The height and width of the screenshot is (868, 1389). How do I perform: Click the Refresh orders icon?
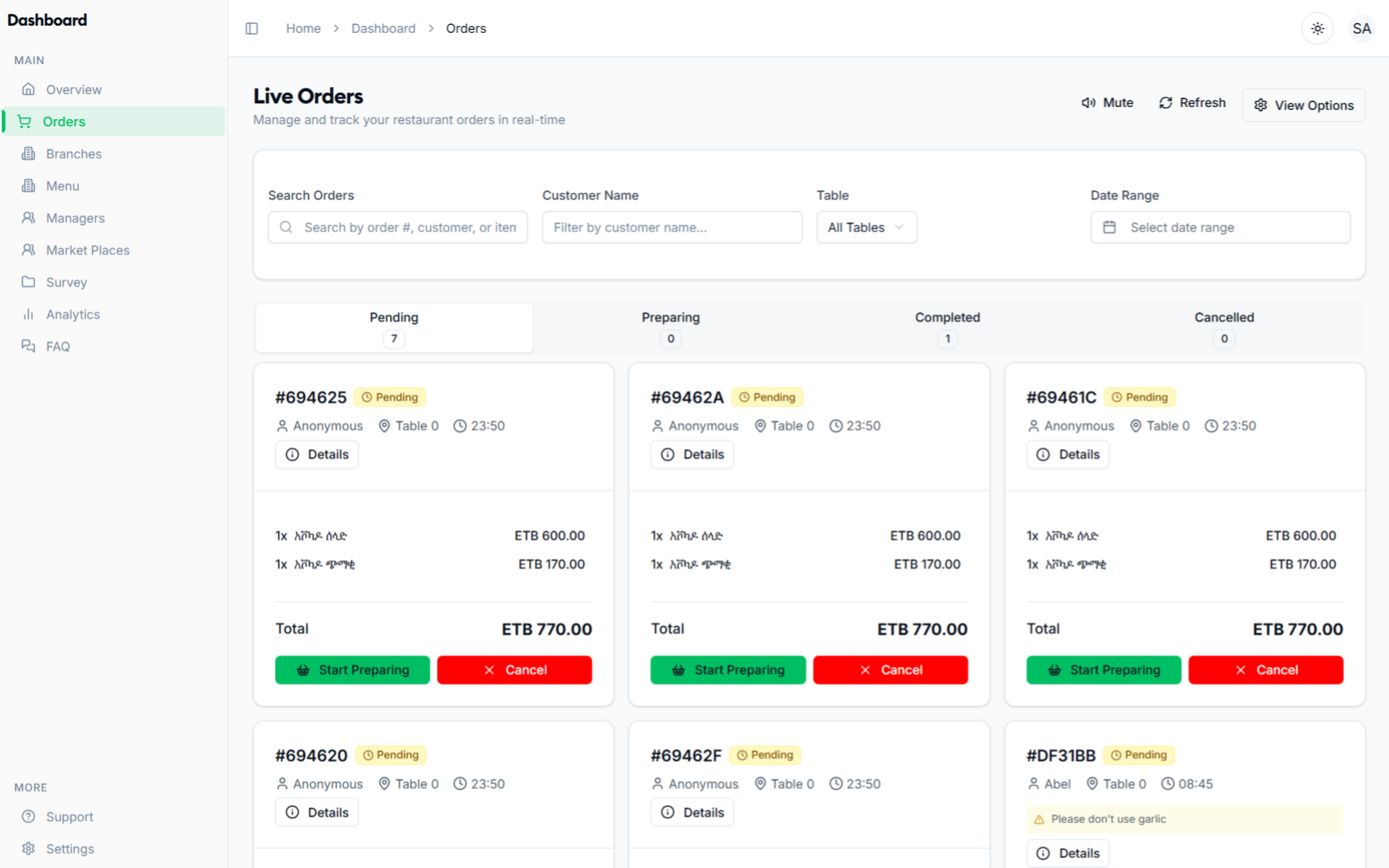coord(1166,103)
